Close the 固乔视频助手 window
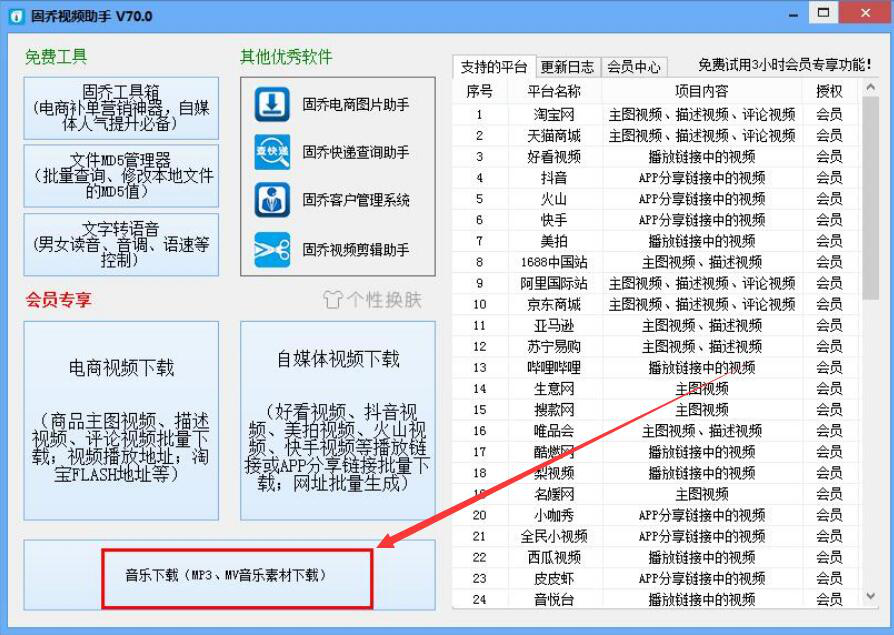 click(x=865, y=13)
